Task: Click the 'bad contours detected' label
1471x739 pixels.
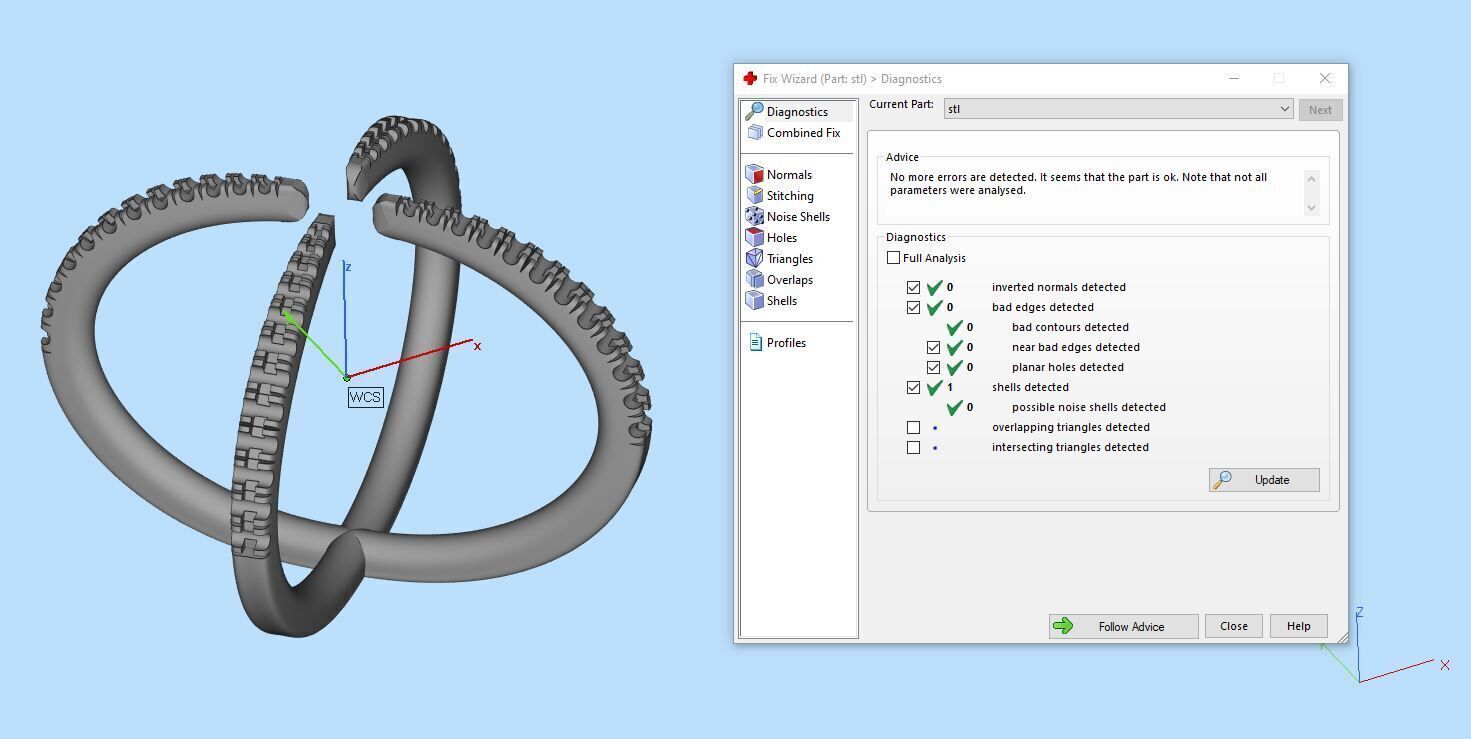Action: (1070, 327)
